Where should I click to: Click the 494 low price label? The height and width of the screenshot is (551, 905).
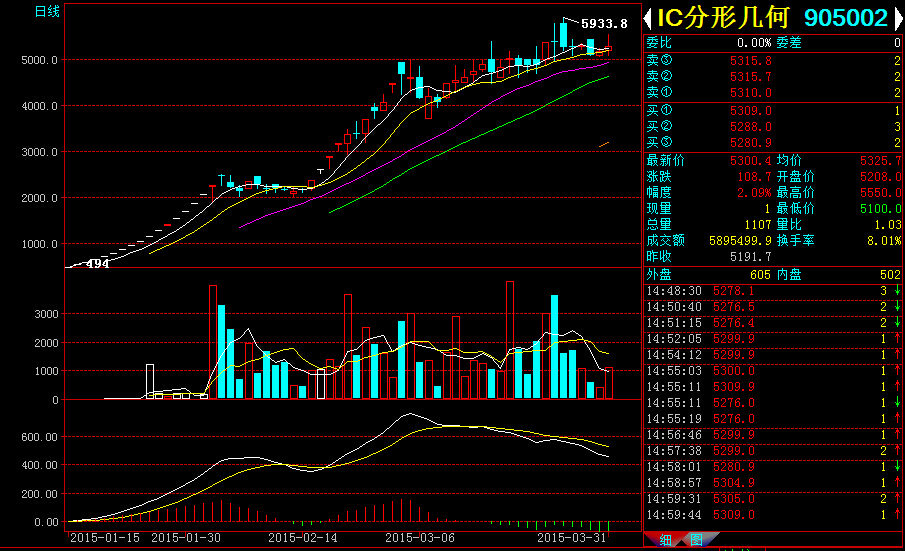[98, 264]
